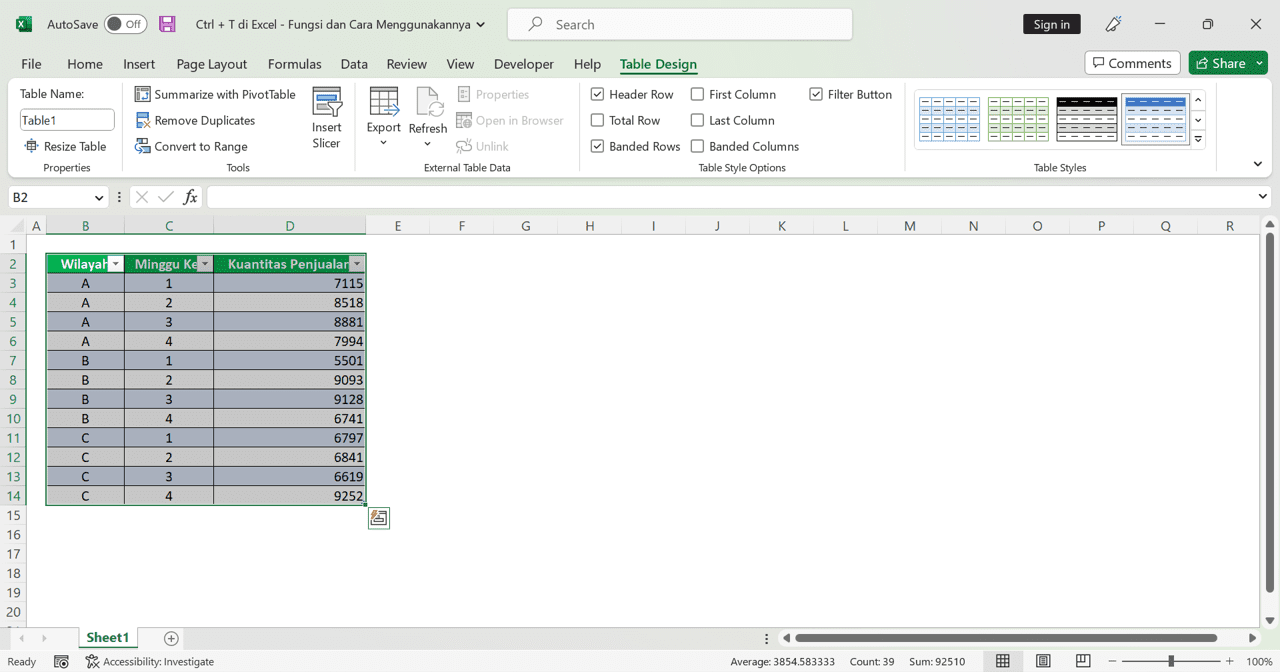Switch to the Insert tab
This screenshot has width=1280, height=672.
(x=139, y=64)
